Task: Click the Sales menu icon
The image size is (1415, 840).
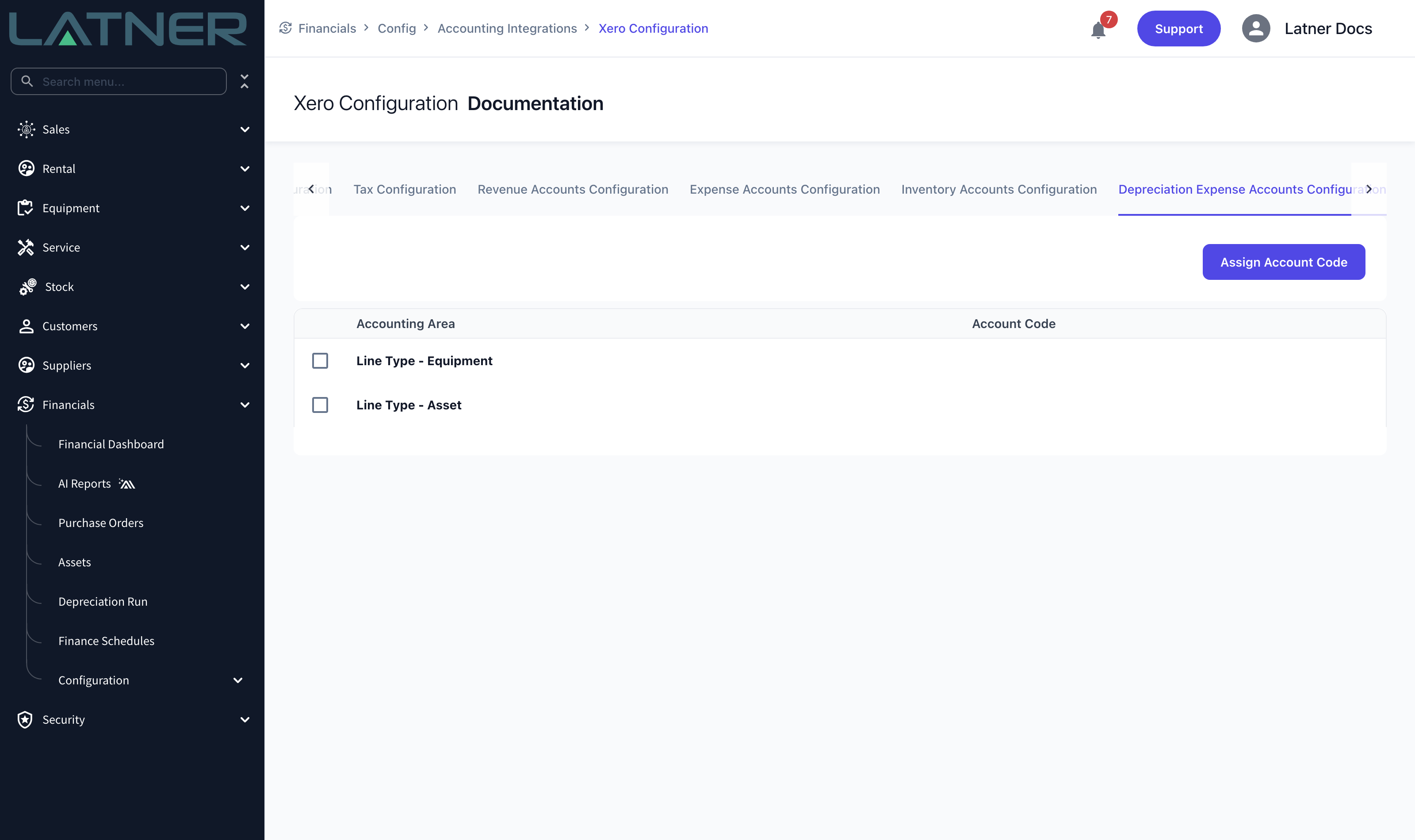Action: click(26, 130)
